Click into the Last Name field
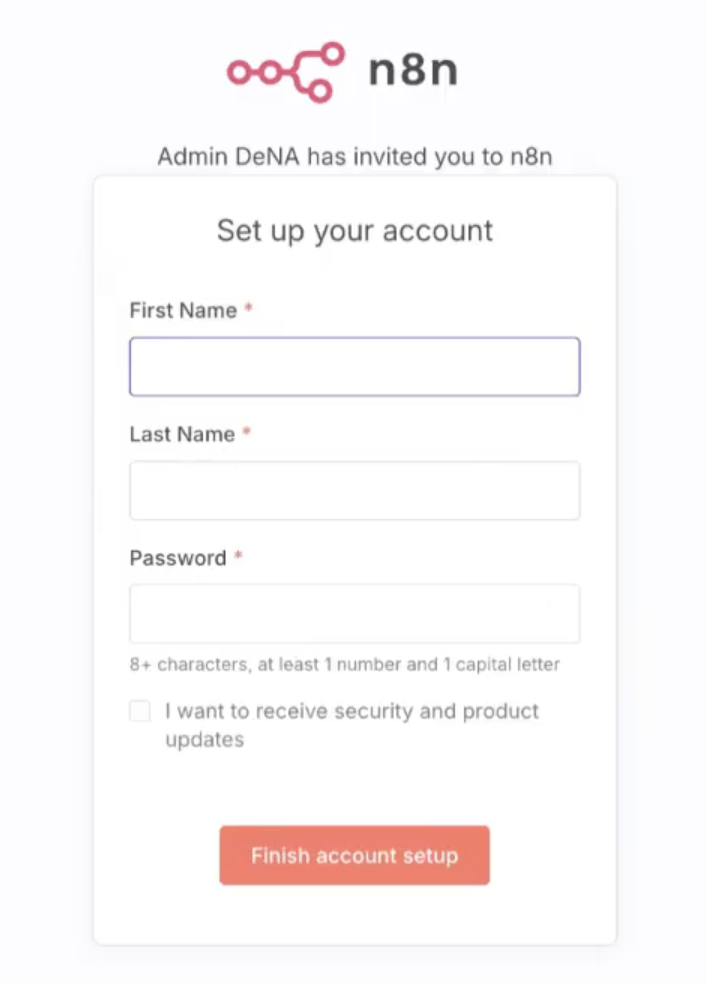The height and width of the screenshot is (984, 706). coord(354,490)
